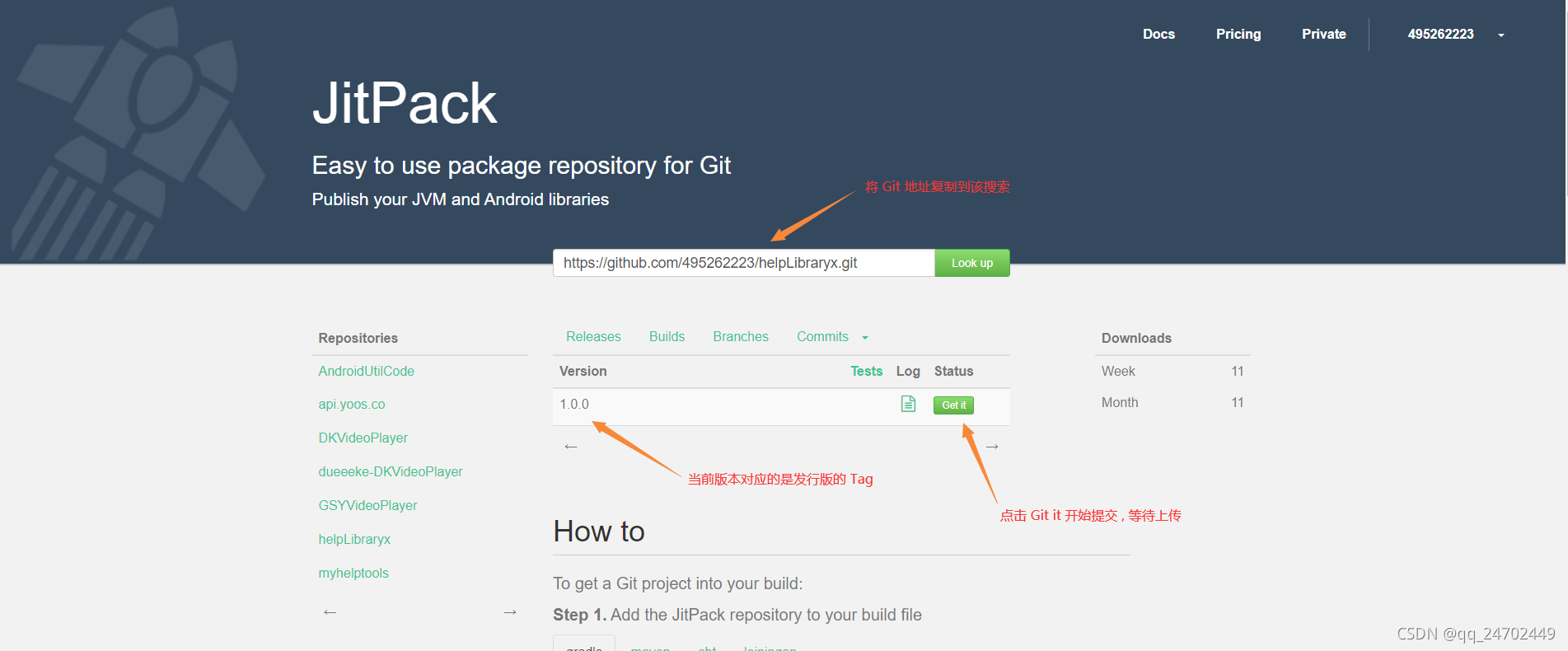This screenshot has height=651, width=1568.
Task: Click the 495262223 username in header
Action: point(1440,34)
